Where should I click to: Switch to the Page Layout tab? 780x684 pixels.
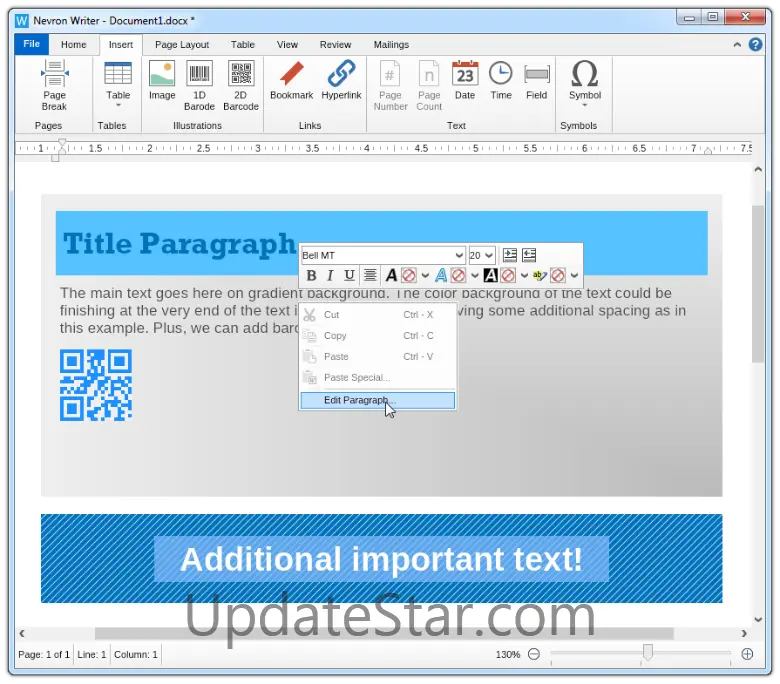tap(182, 45)
